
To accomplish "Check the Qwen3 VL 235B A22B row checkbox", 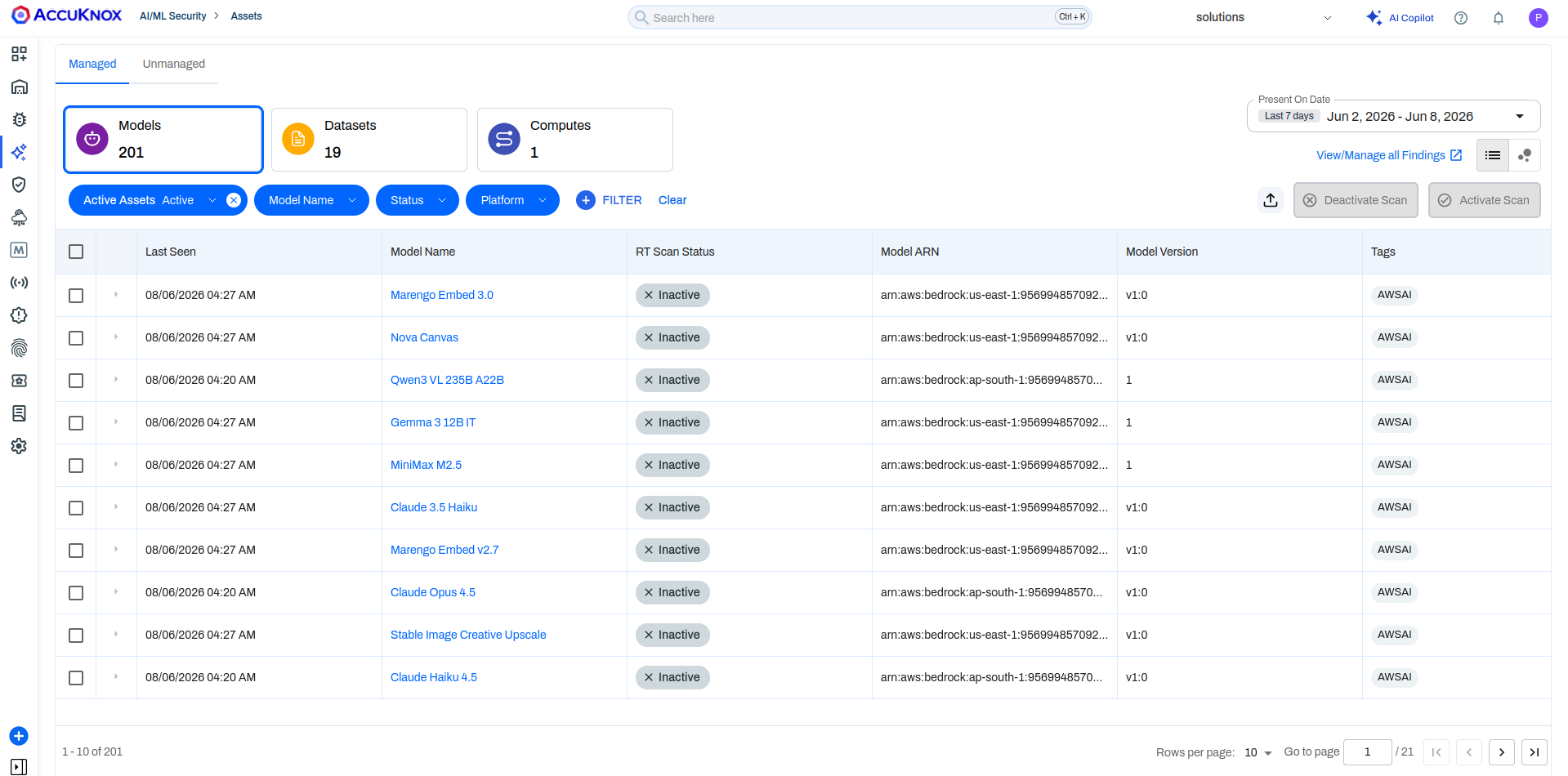I will point(76,381).
